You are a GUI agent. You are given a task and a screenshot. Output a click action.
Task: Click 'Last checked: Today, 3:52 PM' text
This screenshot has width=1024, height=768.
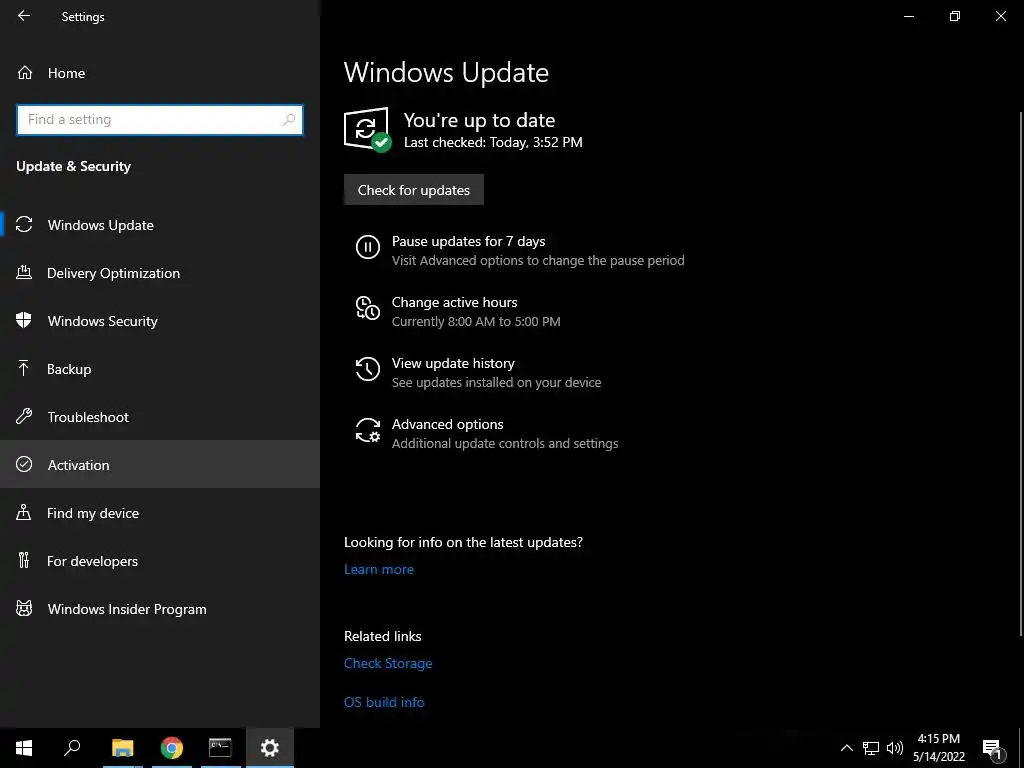(x=493, y=142)
